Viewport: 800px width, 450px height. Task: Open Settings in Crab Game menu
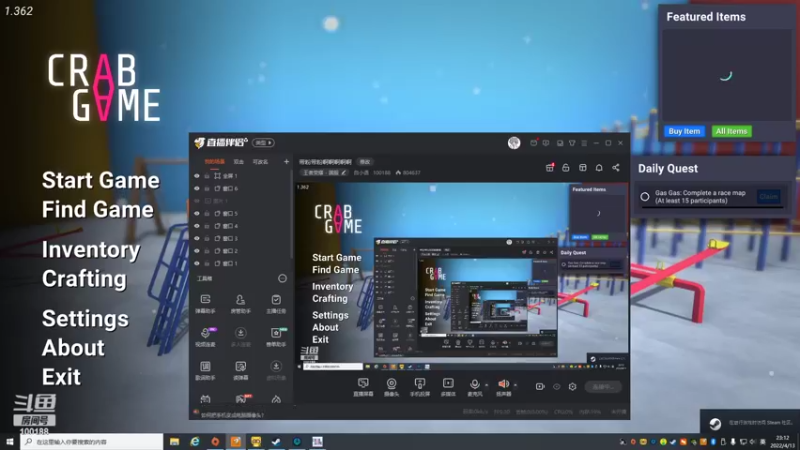(85, 318)
